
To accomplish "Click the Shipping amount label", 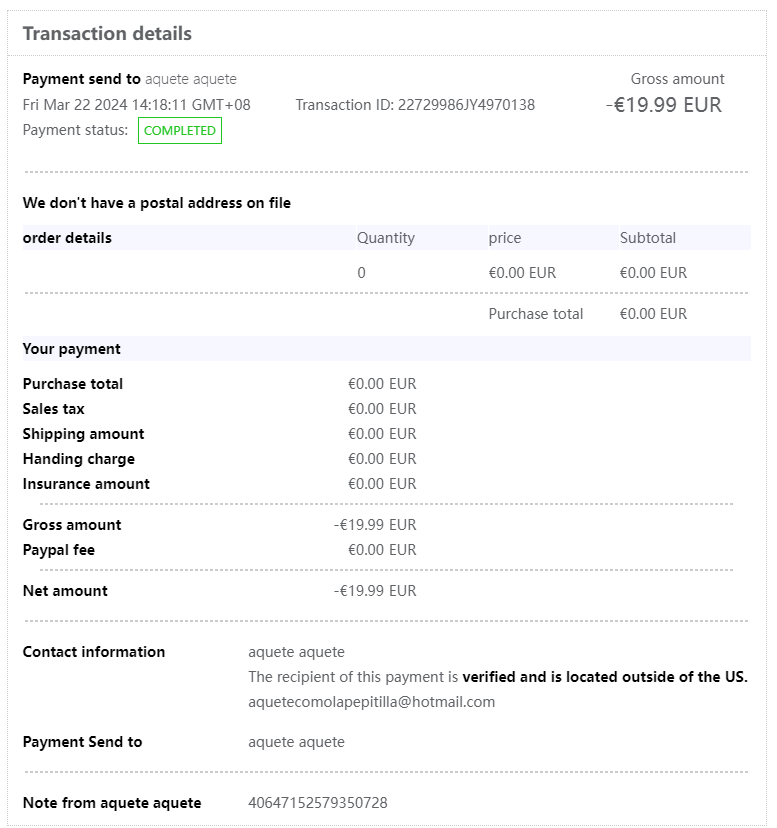I will [x=83, y=434].
